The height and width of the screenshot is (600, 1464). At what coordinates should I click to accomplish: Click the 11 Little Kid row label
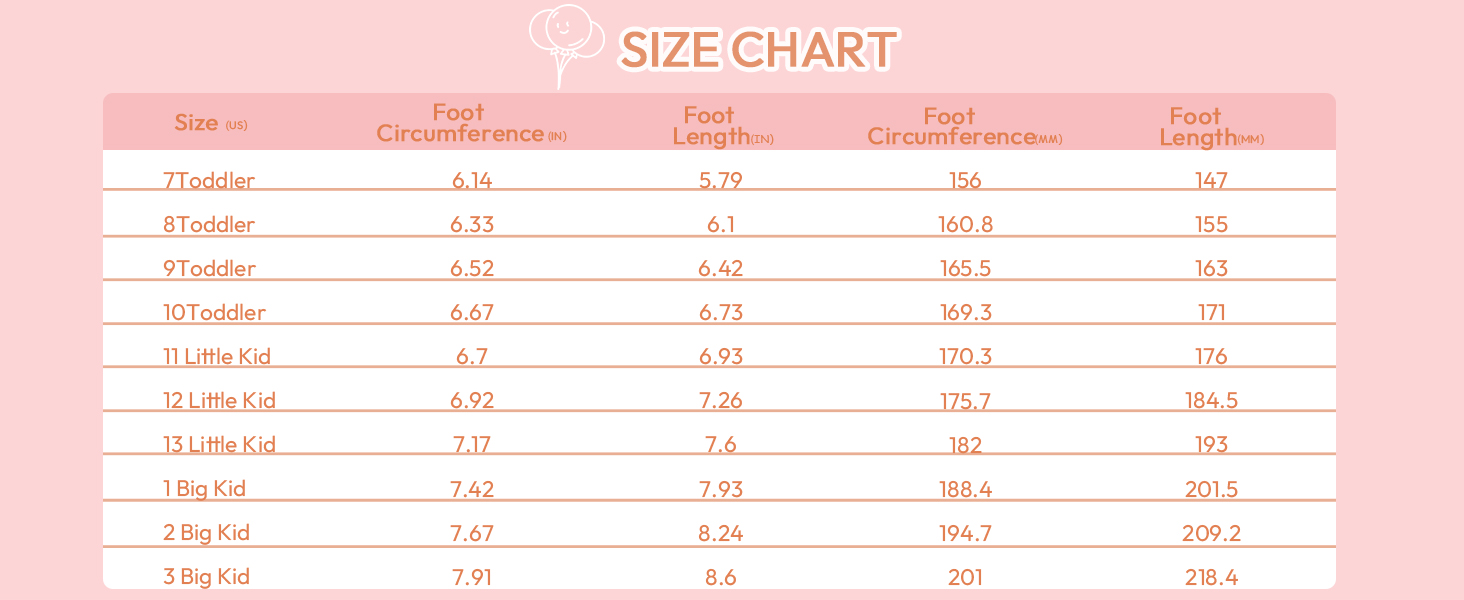pyautogui.click(x=217, y=357)
